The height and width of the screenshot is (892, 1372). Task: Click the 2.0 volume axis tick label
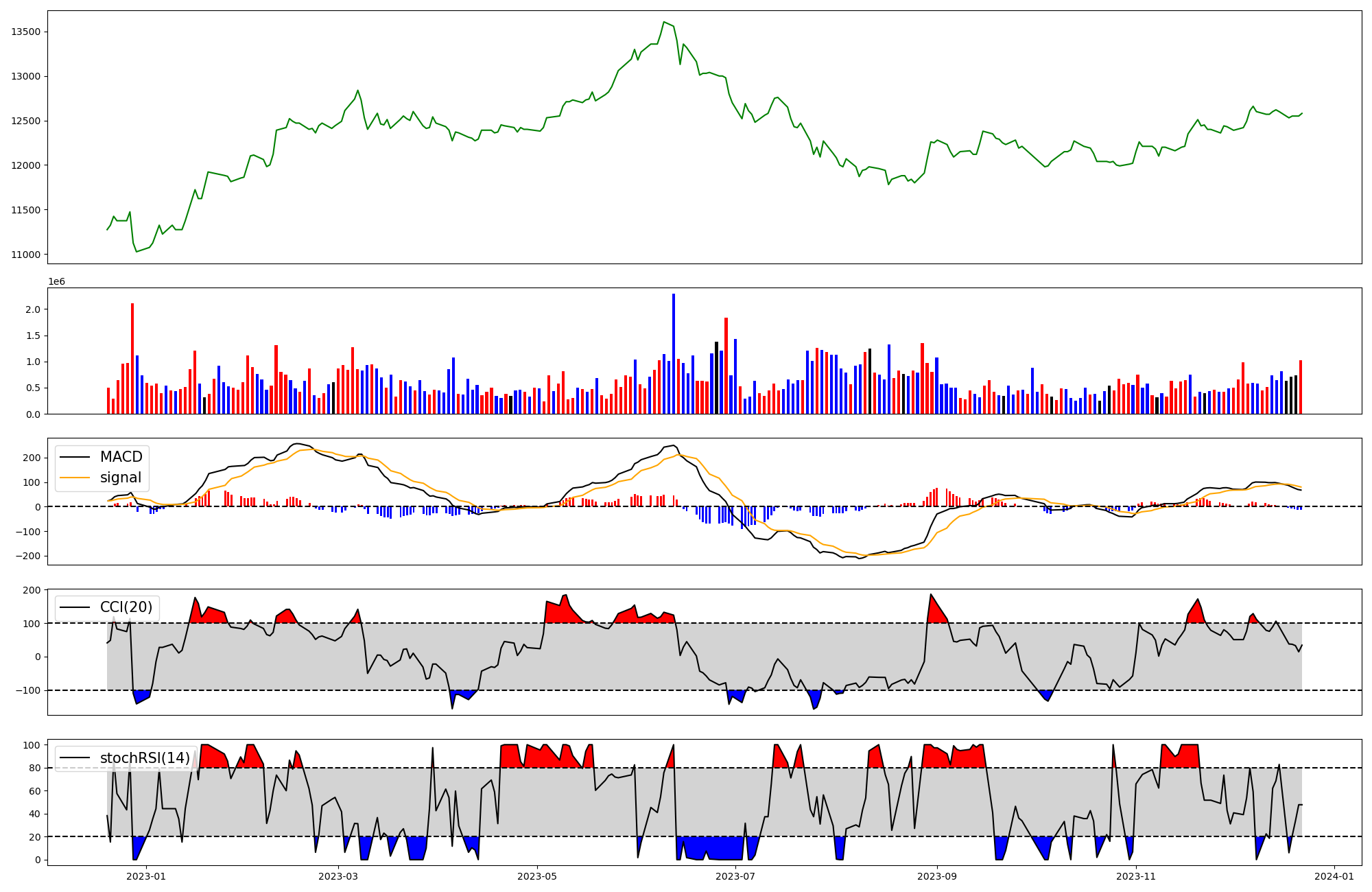pyautogui.click(x=32, y=309)
